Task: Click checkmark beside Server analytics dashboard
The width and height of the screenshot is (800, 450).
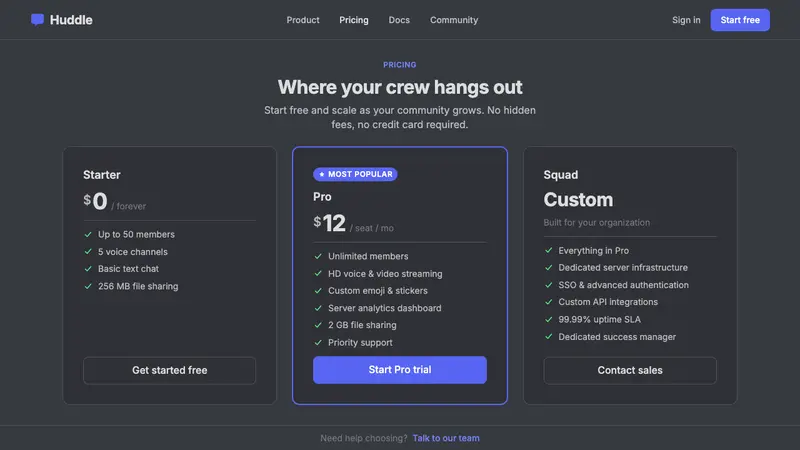Action: tap(318, 308)
